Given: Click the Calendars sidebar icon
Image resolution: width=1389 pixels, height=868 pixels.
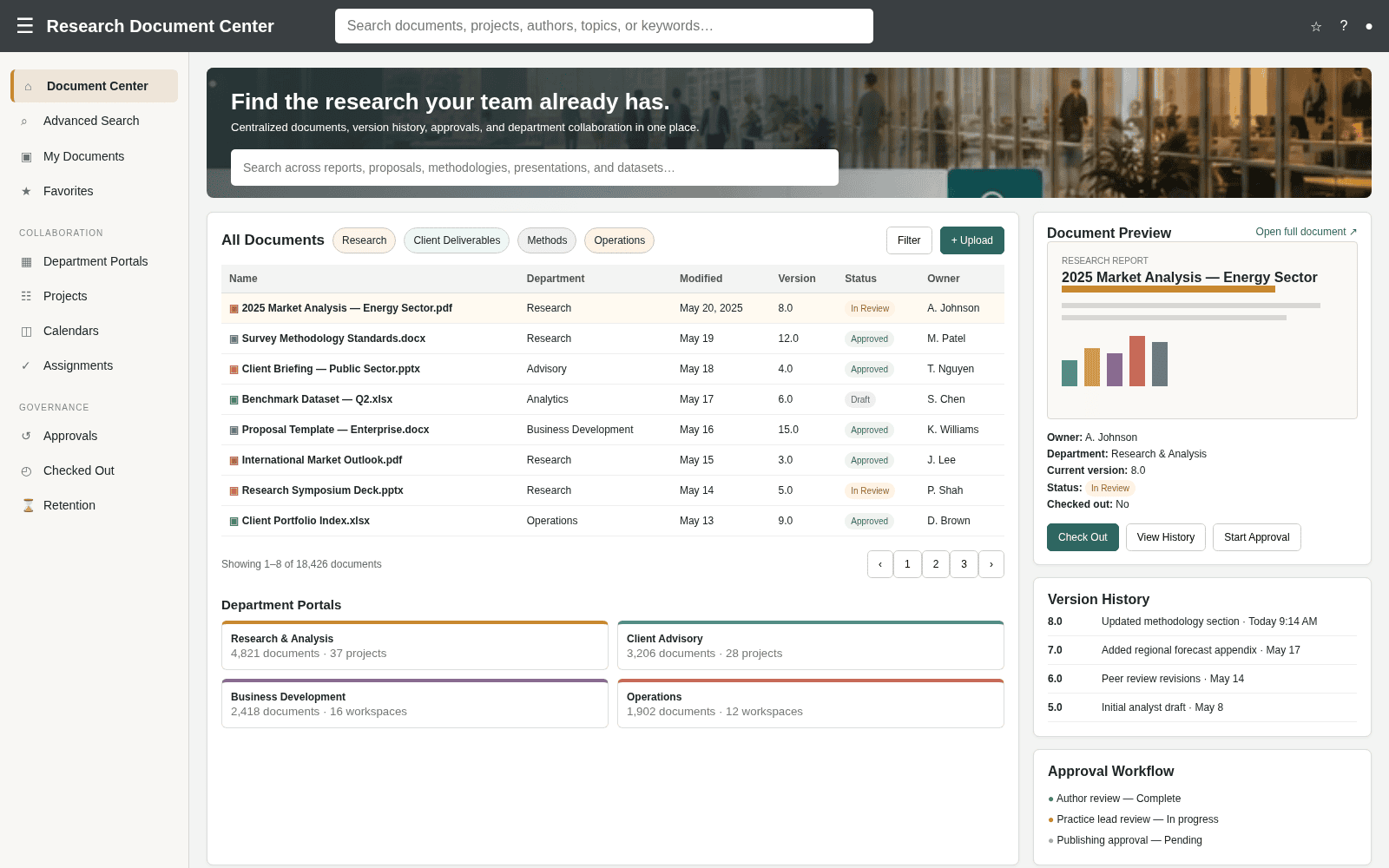Looking at the screenshot, I should click(26, 332).
